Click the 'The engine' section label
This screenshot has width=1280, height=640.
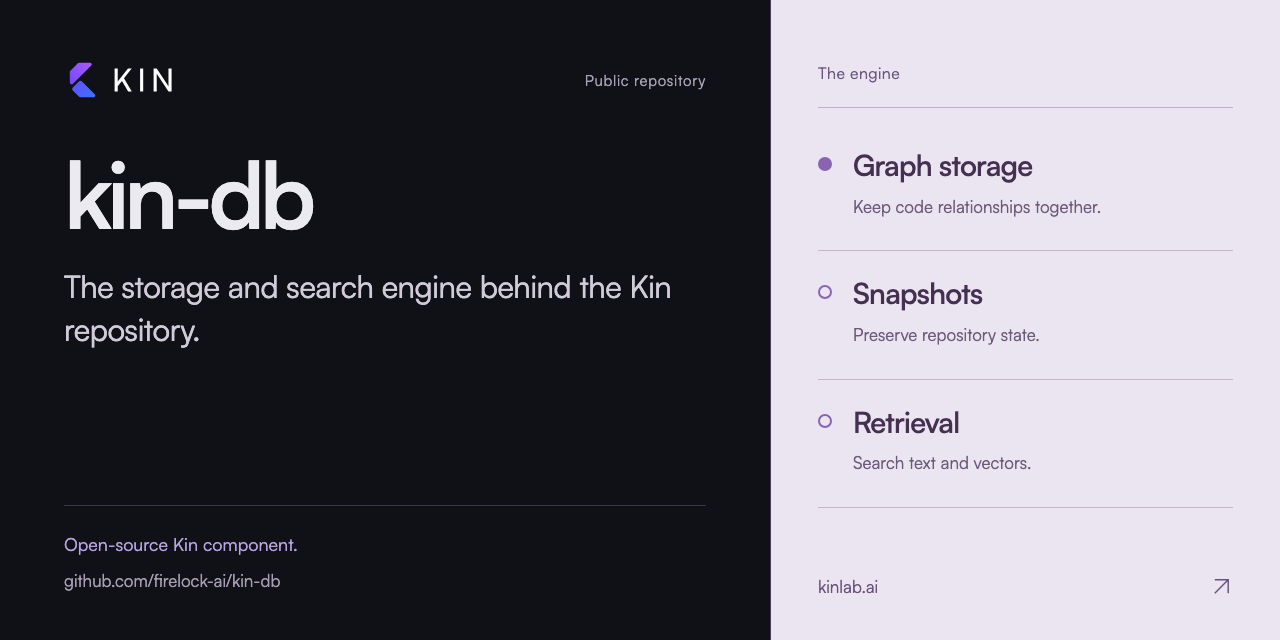(859, 73)
